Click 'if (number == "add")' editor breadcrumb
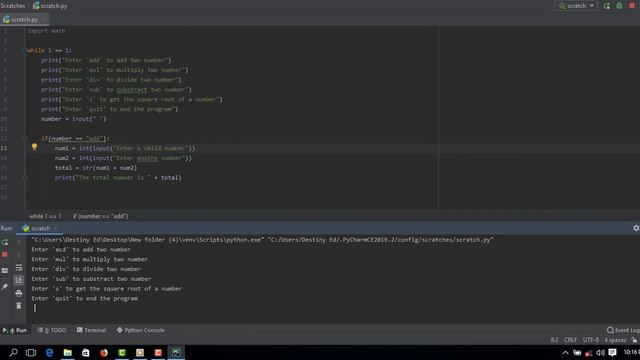This screenshot has width=640, height=360. (100, 216)
